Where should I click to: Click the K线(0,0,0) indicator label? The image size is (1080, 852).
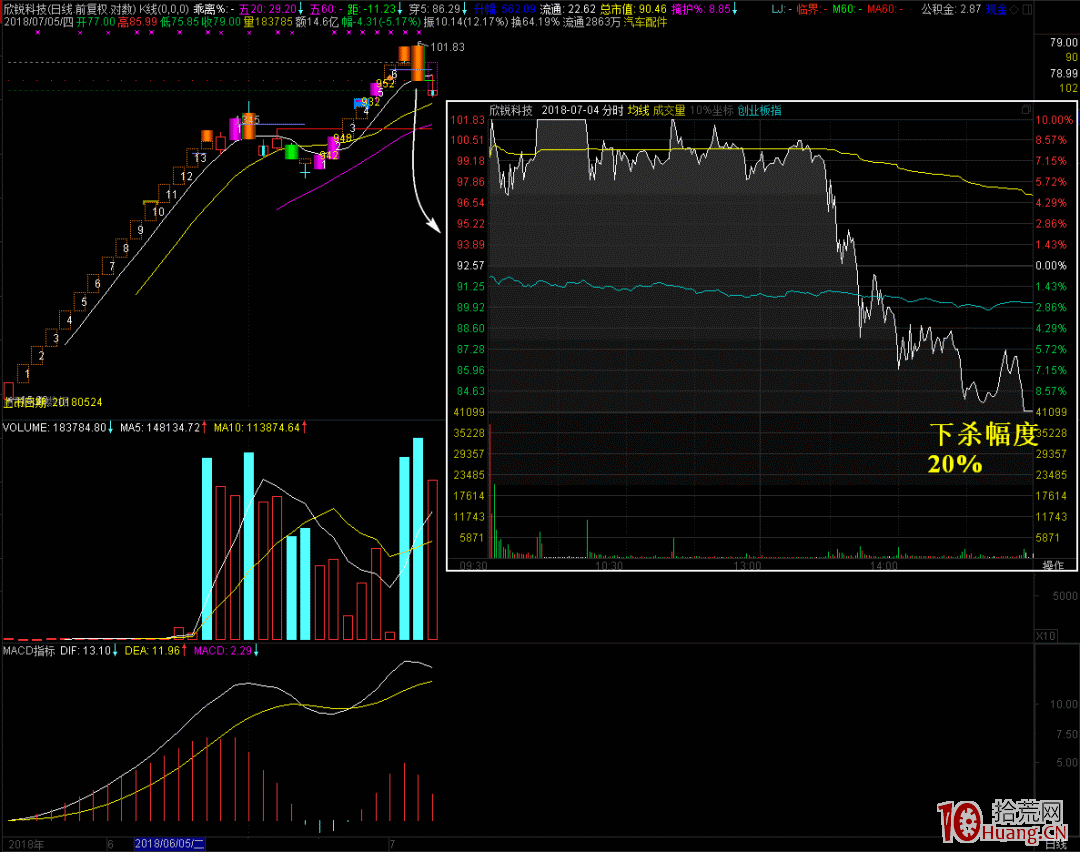tap(164, 10)
